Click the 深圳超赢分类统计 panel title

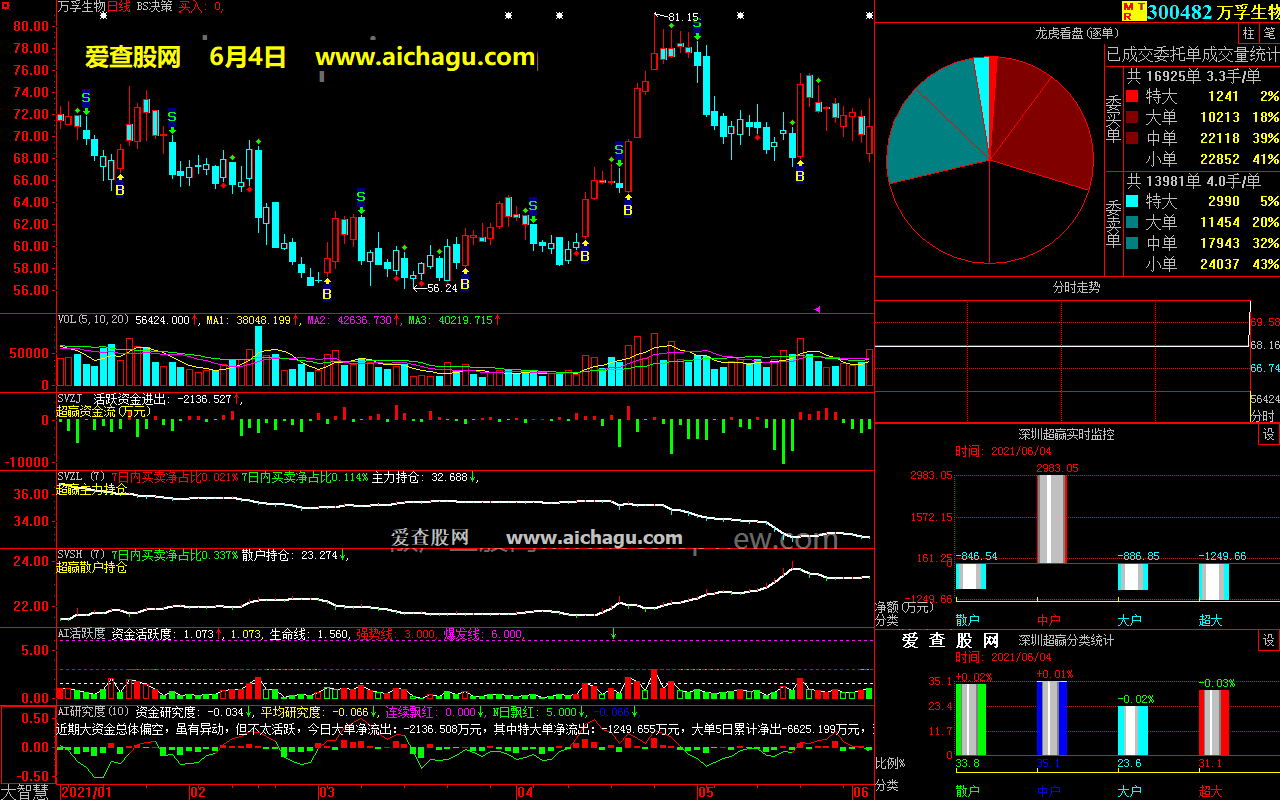[1066, 641]
